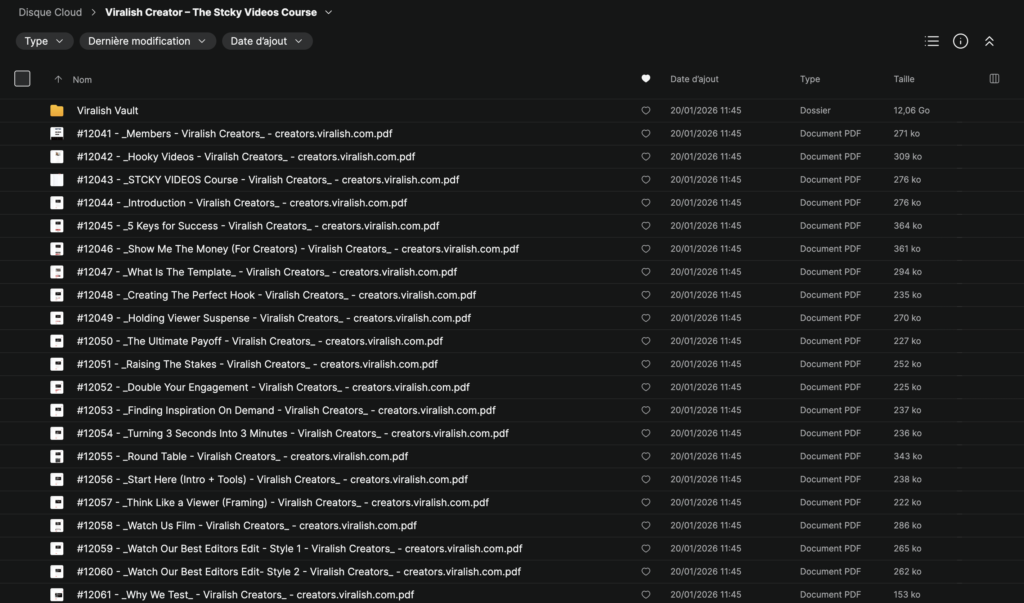Favorite the Viralish Vault folder
1024x603 pixels.
point(645,110)
